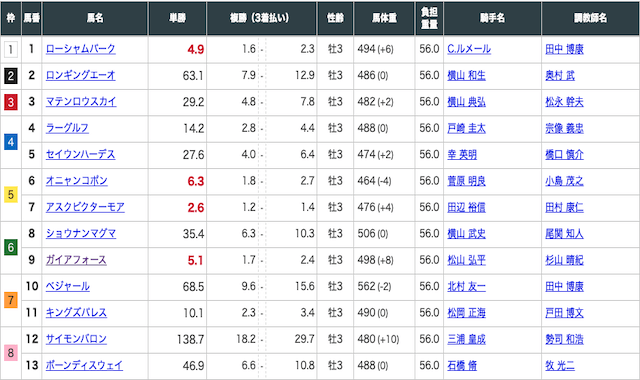The width and height of the screenshot is (640, 380).
Task: Click アスクビクターモア horse link
Action: pos(85,207)
